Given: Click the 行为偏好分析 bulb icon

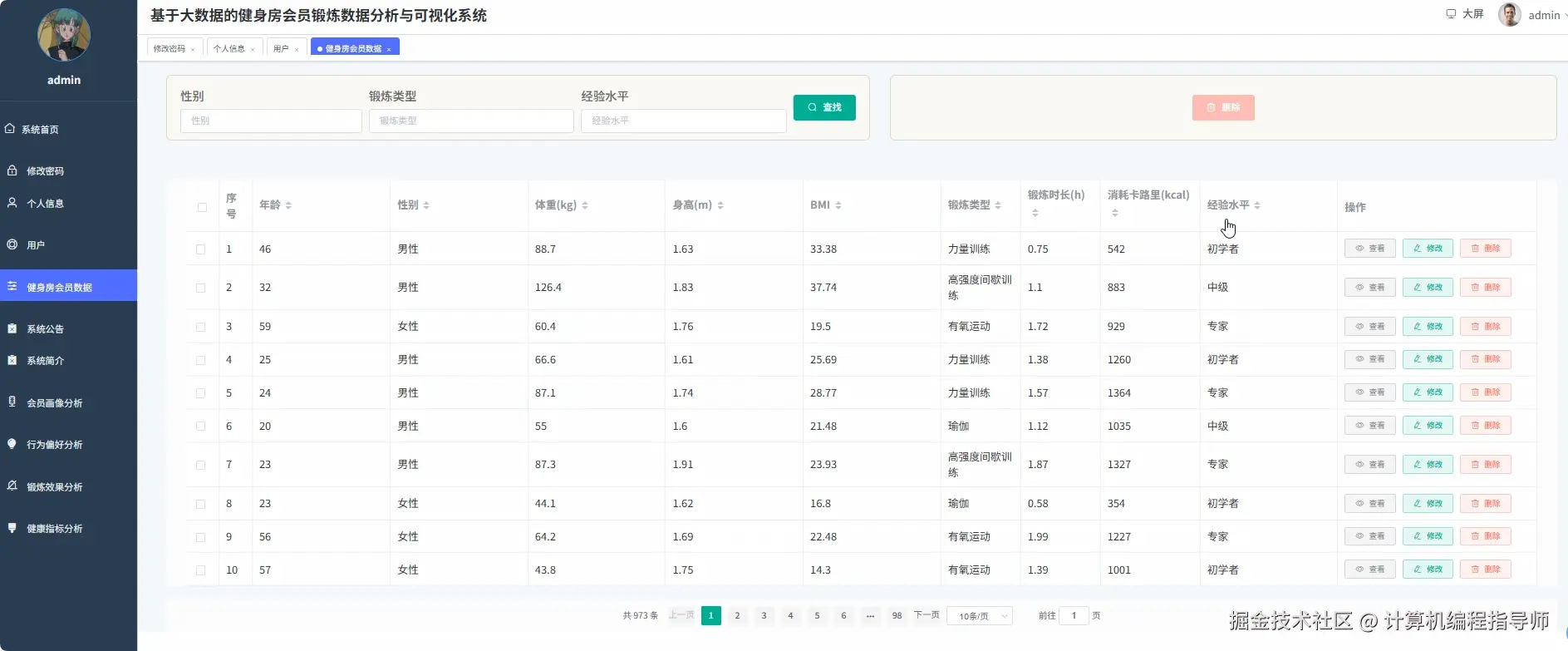Looking at the screenshot, I should [x=12, y=444].
